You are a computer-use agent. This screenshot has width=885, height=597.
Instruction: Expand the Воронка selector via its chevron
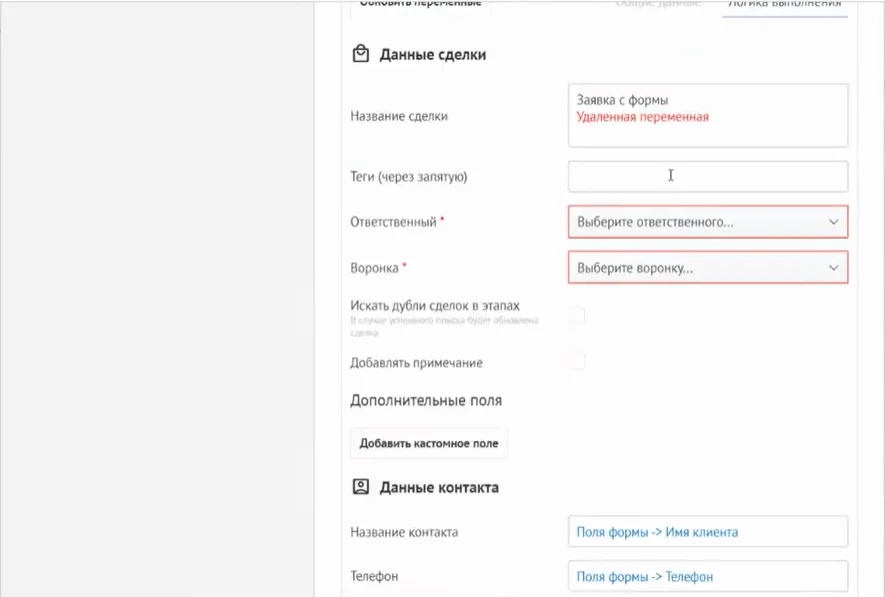tap(836, 267)
